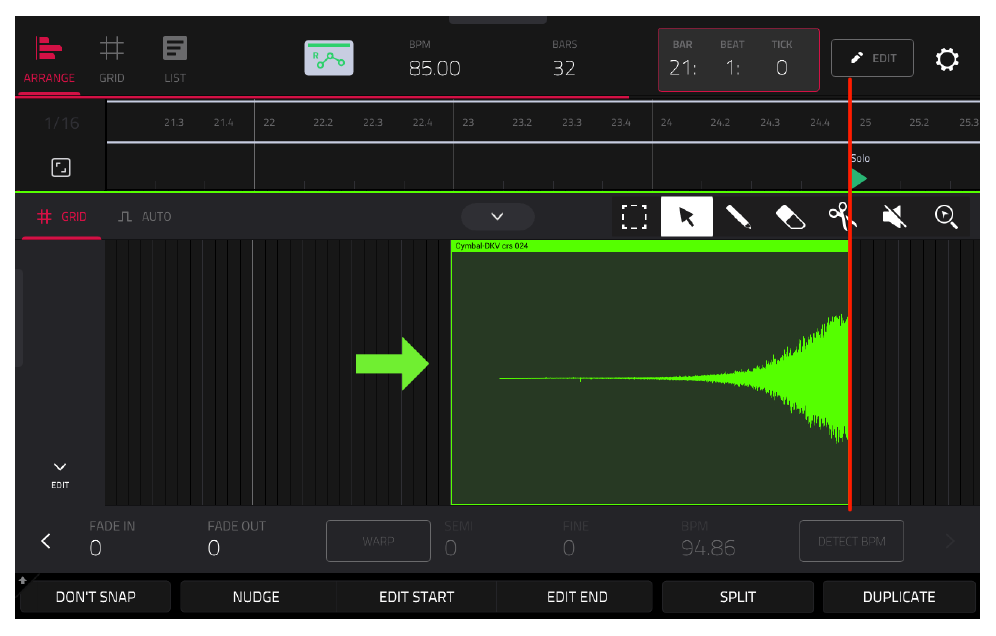This screenshot has width=996, height=636.
Task: Change the 1/16 time division setting
Action: tap(62, 123)
